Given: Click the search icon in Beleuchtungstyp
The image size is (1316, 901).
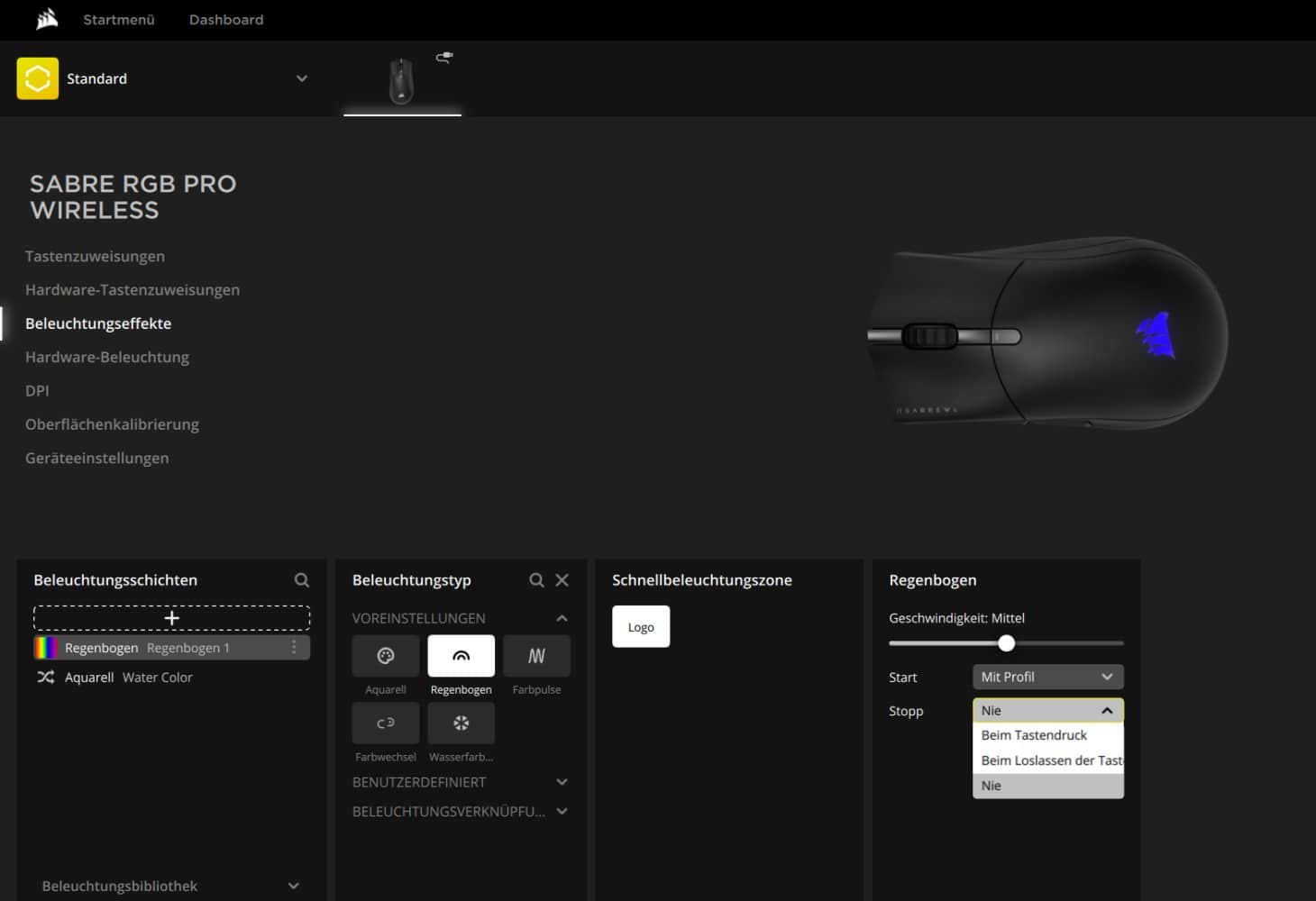Looking at the screenshot, I should click(536, 580).
